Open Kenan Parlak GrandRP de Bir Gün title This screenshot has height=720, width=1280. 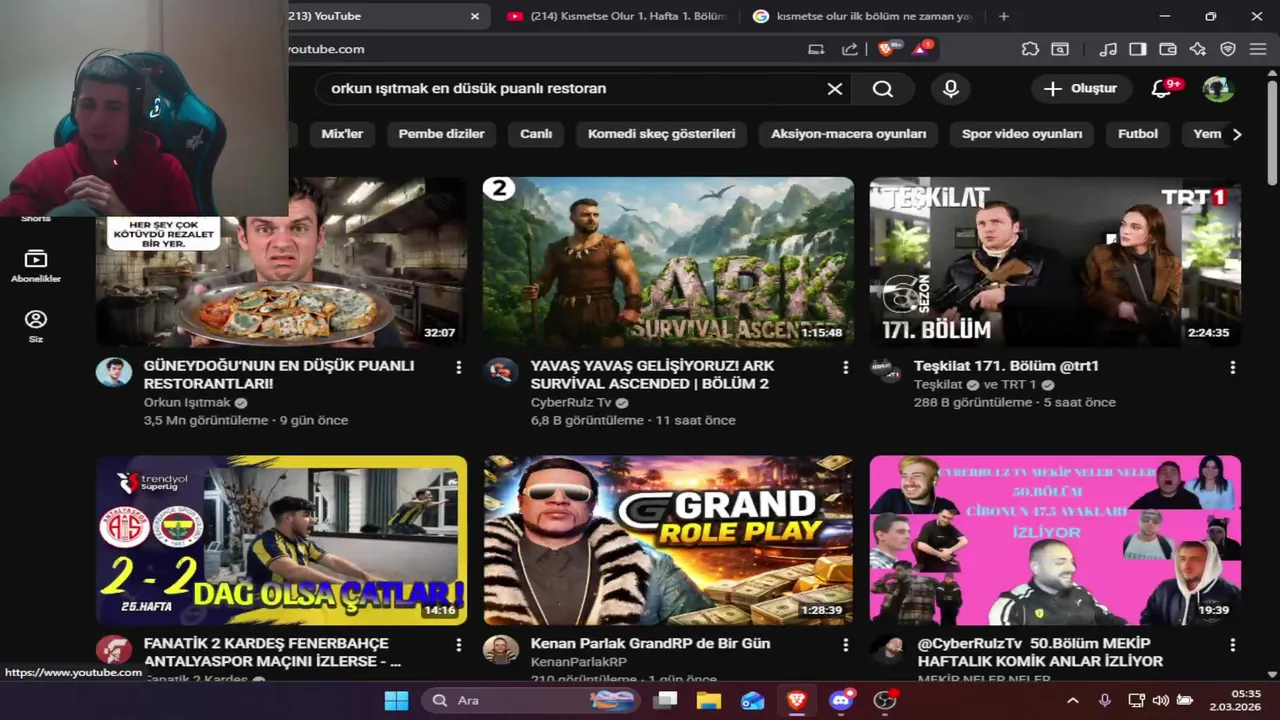(x=650, y=643)
